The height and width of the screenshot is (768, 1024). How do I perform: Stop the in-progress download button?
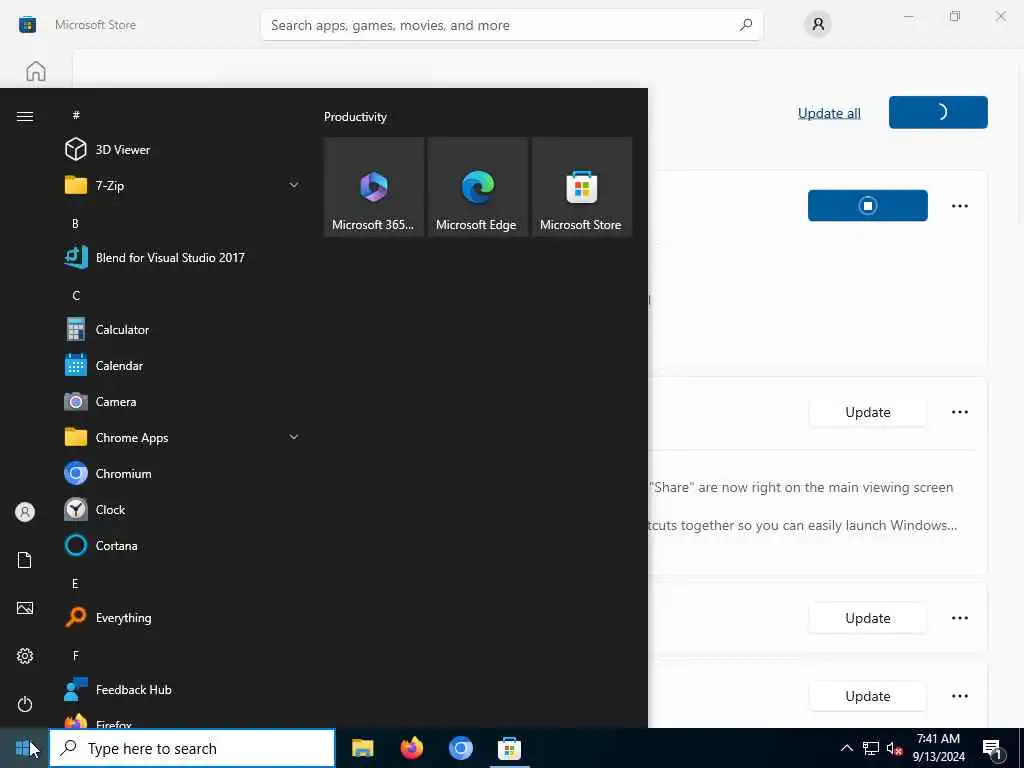pyautogui.click(x=867, y=206)
